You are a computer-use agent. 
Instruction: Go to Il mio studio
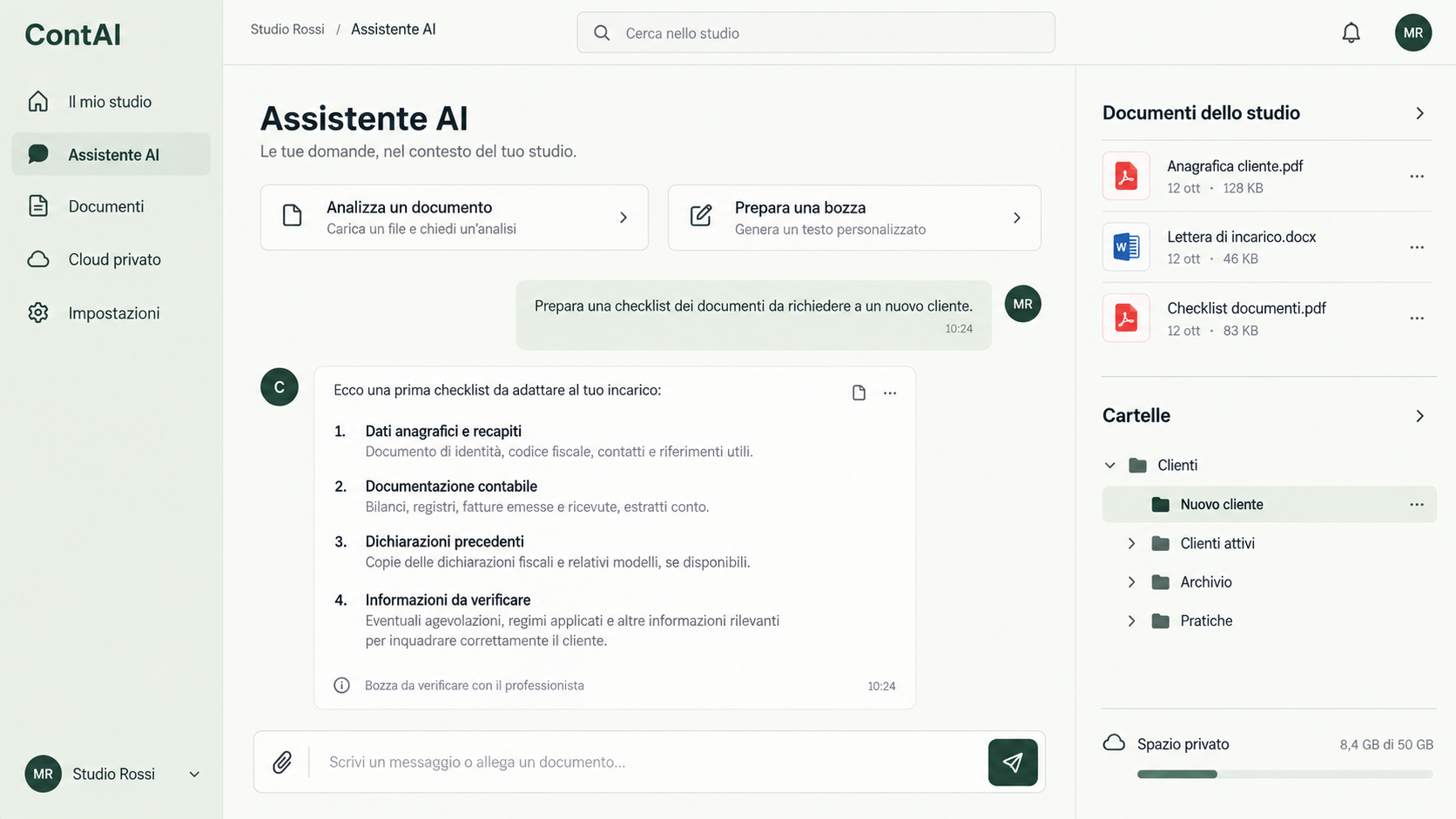tap(111, 102)
